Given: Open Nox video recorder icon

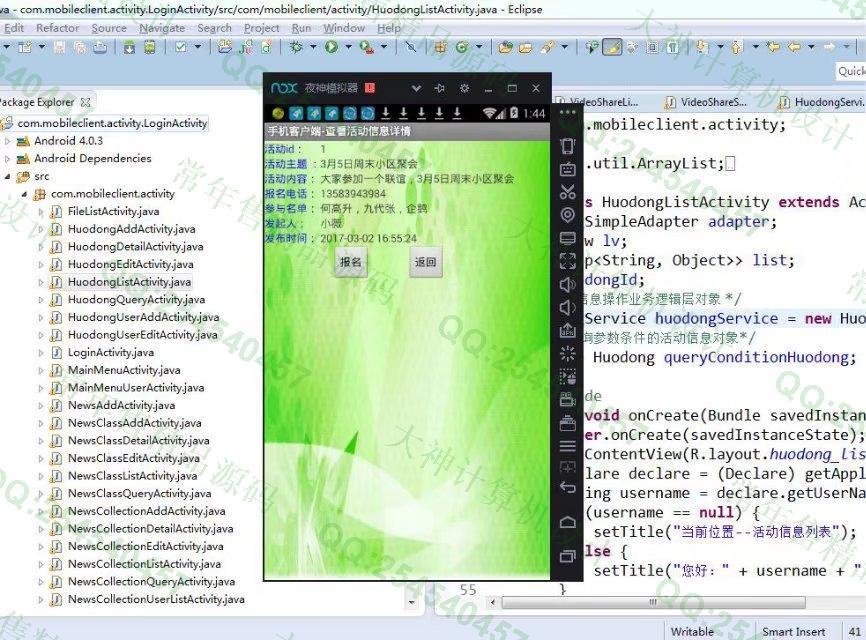Looking at the screenshot, I should (x=568, y=399).
